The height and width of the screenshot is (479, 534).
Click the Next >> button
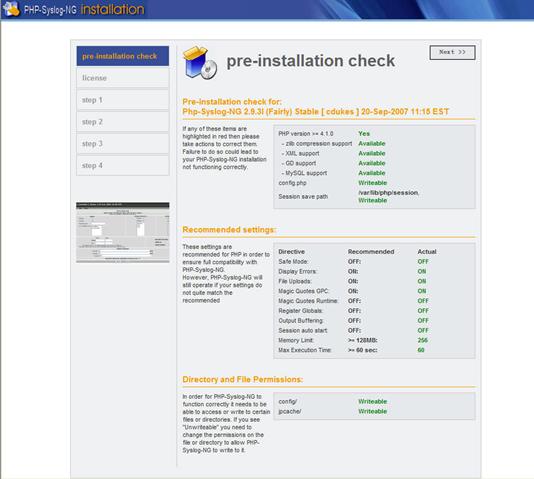pos(452,52)
